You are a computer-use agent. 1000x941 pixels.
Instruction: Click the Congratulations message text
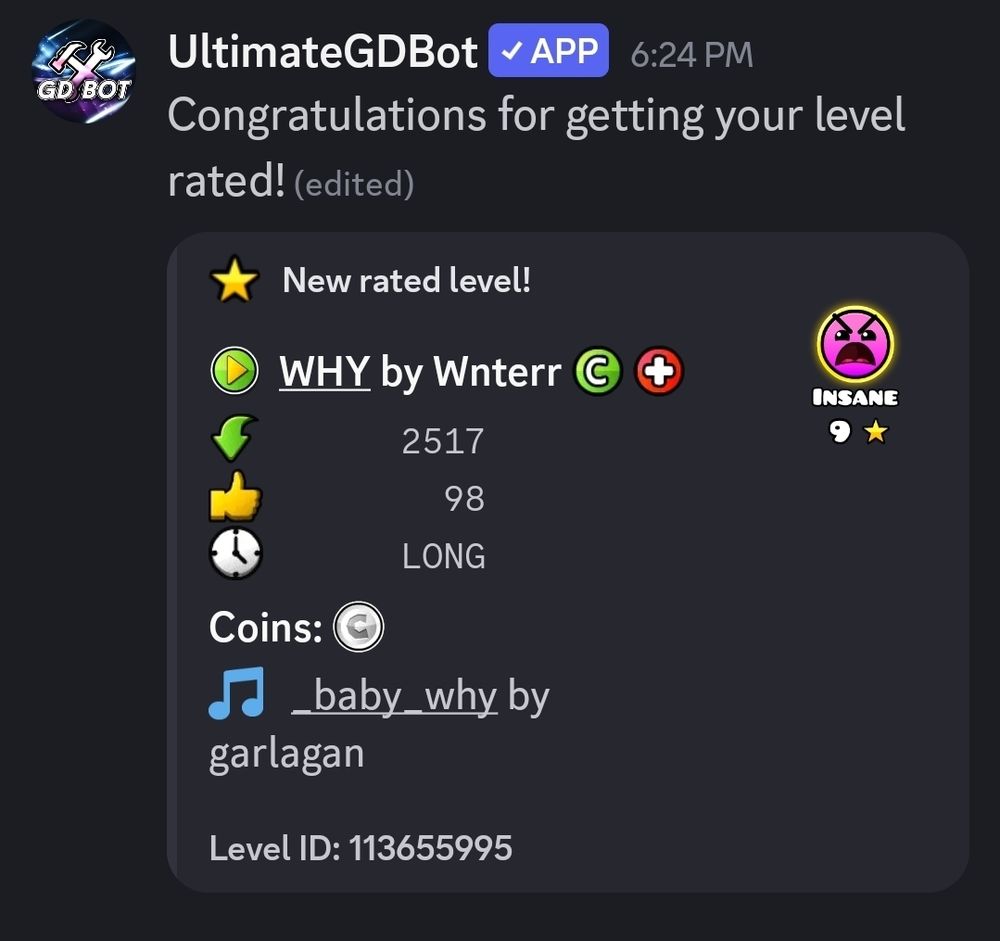(x=536, y=147)
